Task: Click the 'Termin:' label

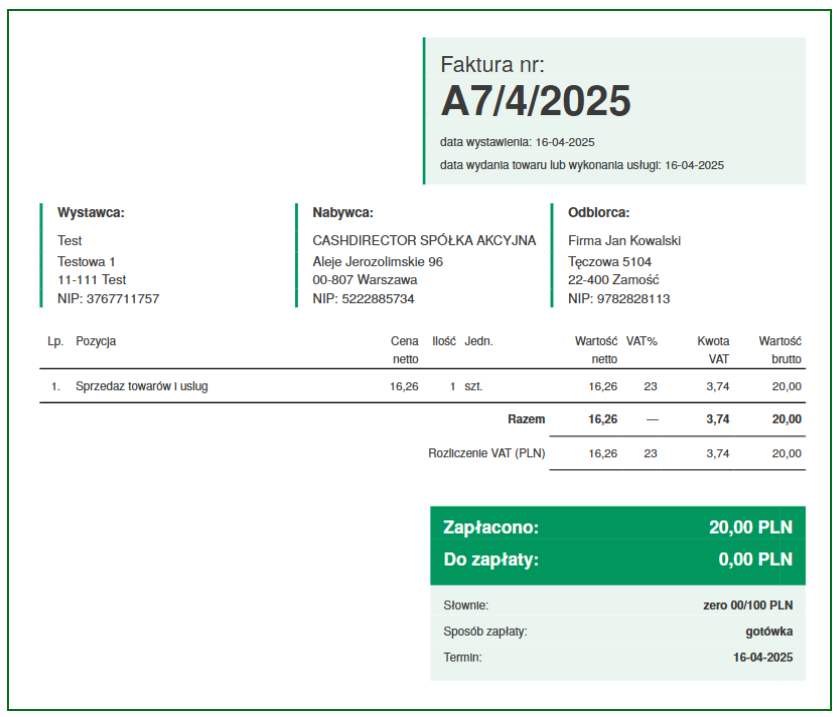Action: click(x=462, y=658)
